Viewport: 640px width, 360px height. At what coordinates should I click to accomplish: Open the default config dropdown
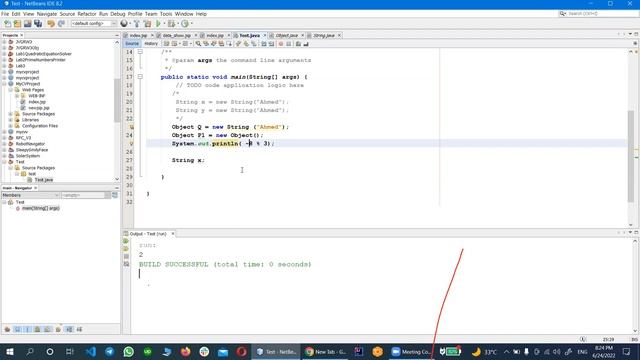tap(94, 24)
